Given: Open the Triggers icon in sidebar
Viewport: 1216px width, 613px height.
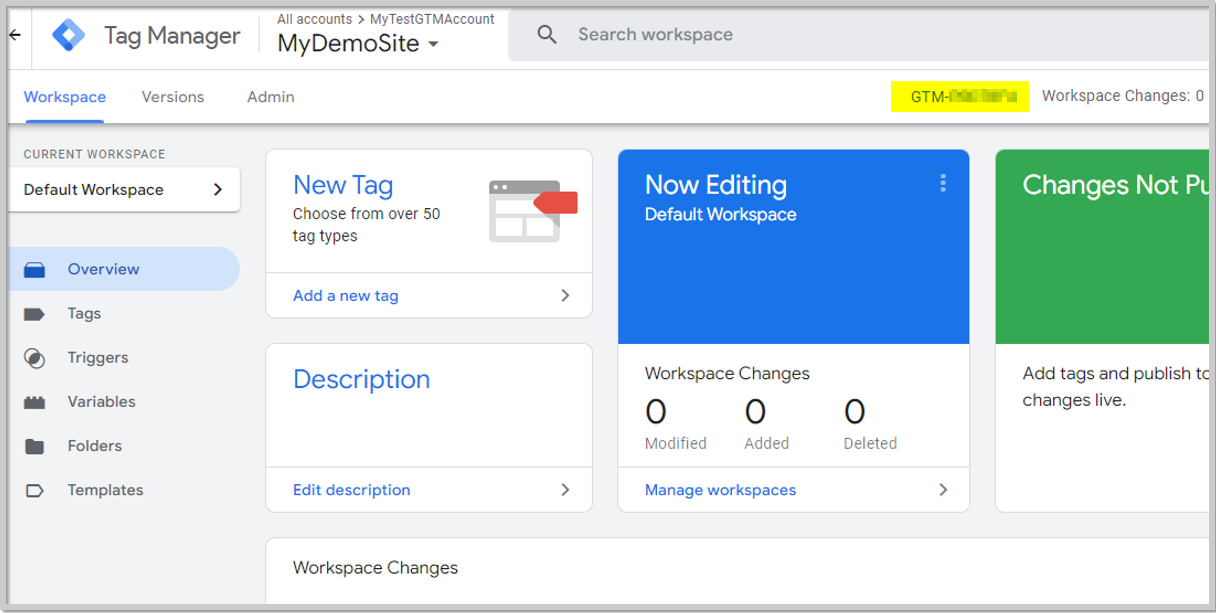Looking at the screenshot, I should point(34,358).
